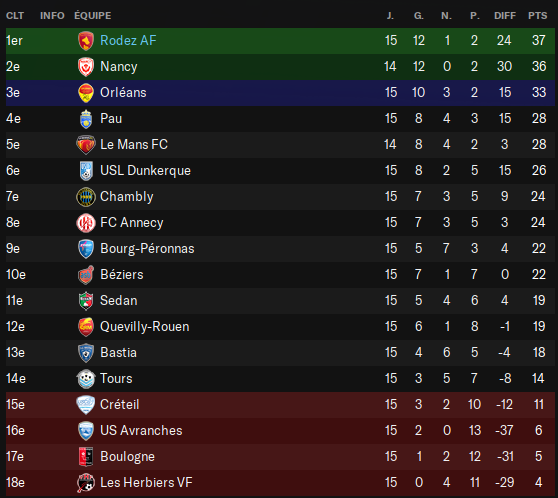Open the Rodez AF team link

click(x=128, y=41)
